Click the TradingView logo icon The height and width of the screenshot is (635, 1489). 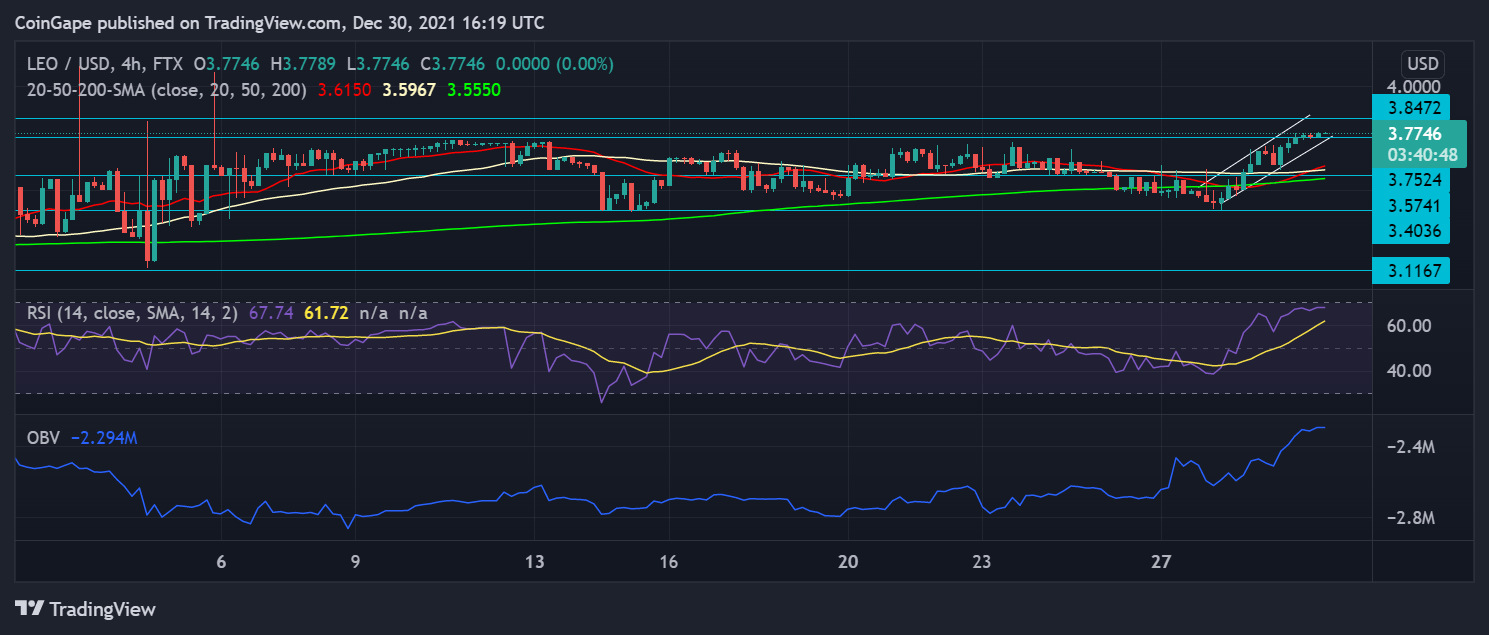pyautogui.click(x=30, y=609)
